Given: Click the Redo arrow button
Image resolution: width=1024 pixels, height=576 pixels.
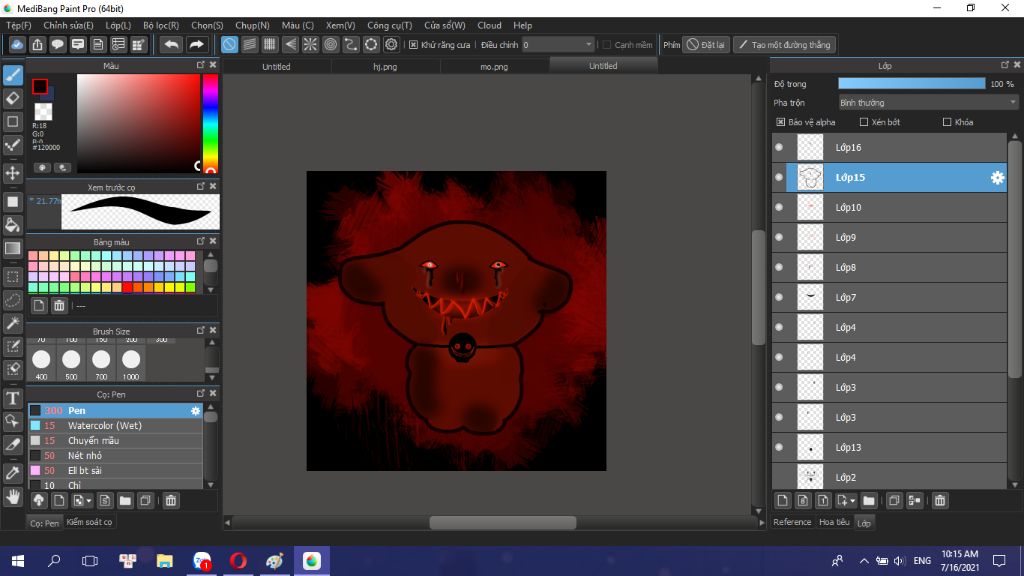Looking at the screenshot, I should [196, 44].
